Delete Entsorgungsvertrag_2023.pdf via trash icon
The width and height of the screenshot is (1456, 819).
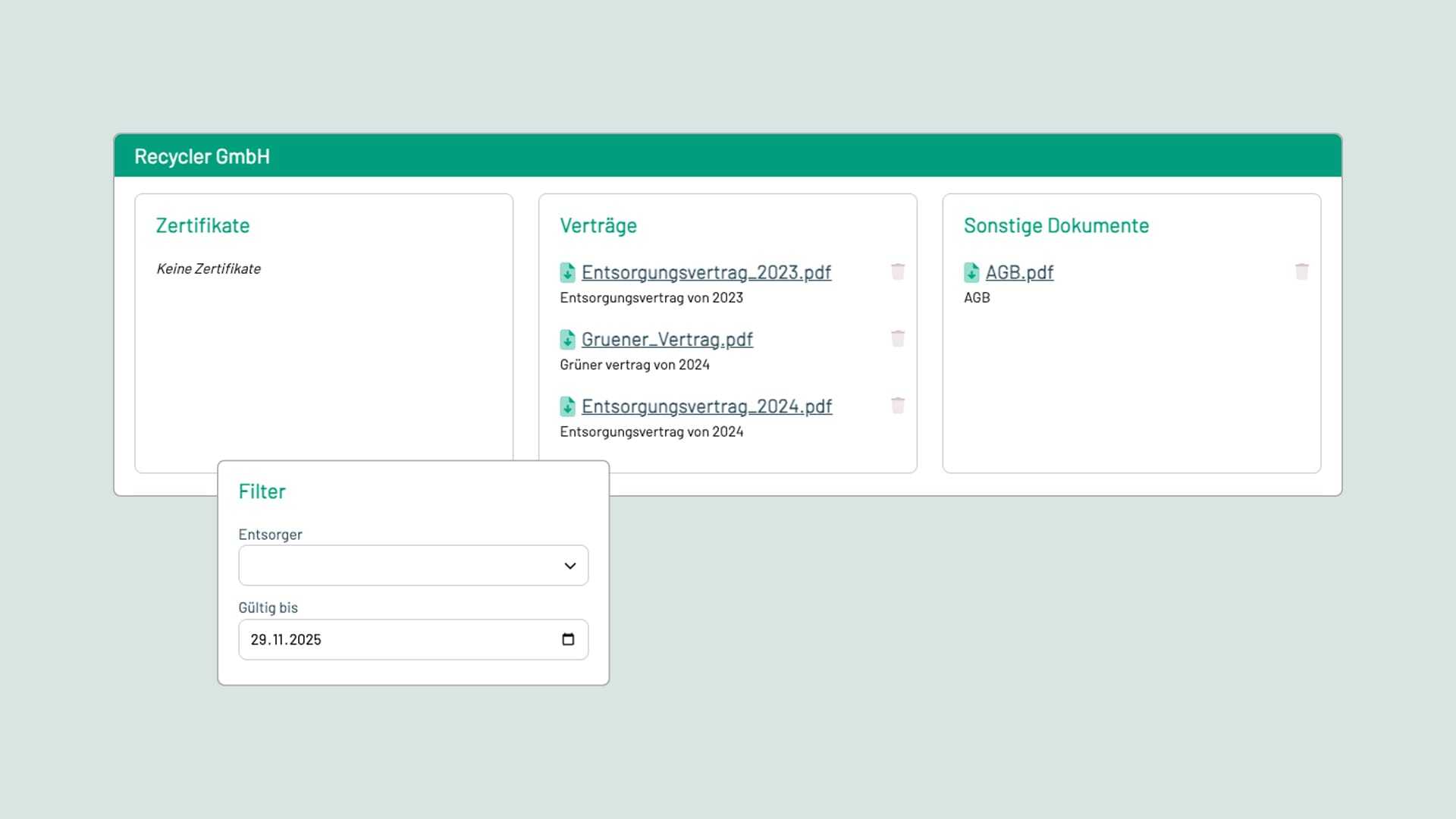898,271
